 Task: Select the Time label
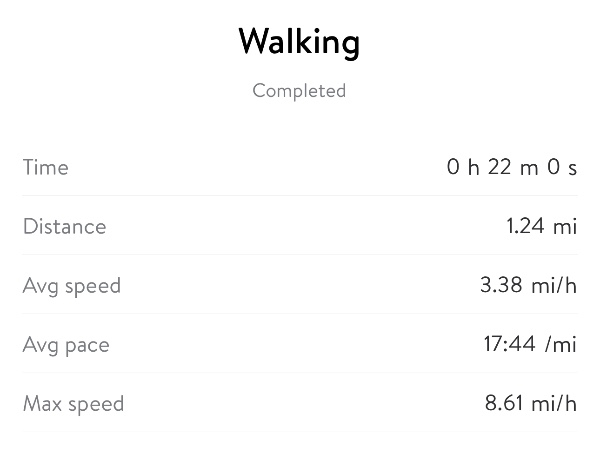(46, 167)
